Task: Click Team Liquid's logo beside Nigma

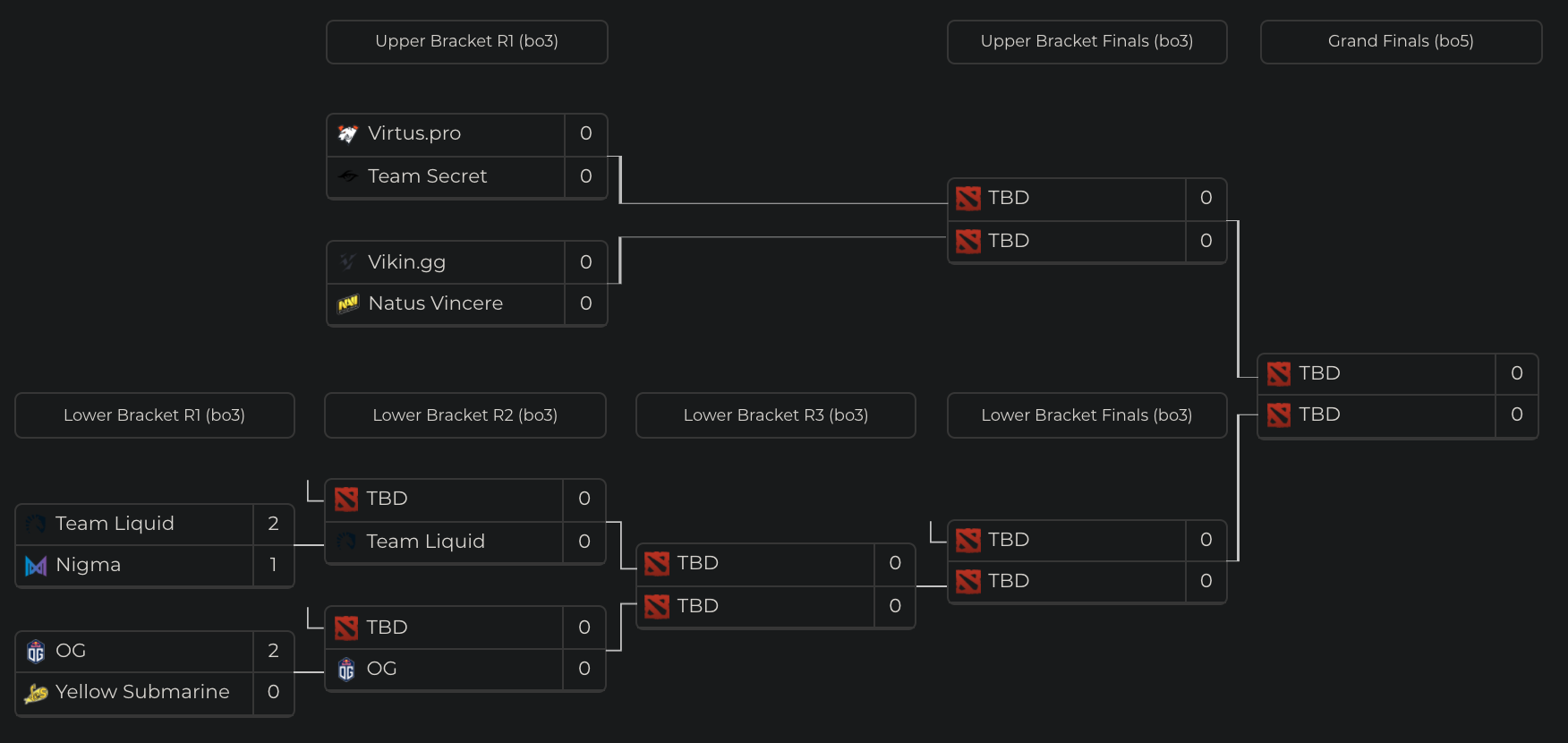Action: point(36,524)
